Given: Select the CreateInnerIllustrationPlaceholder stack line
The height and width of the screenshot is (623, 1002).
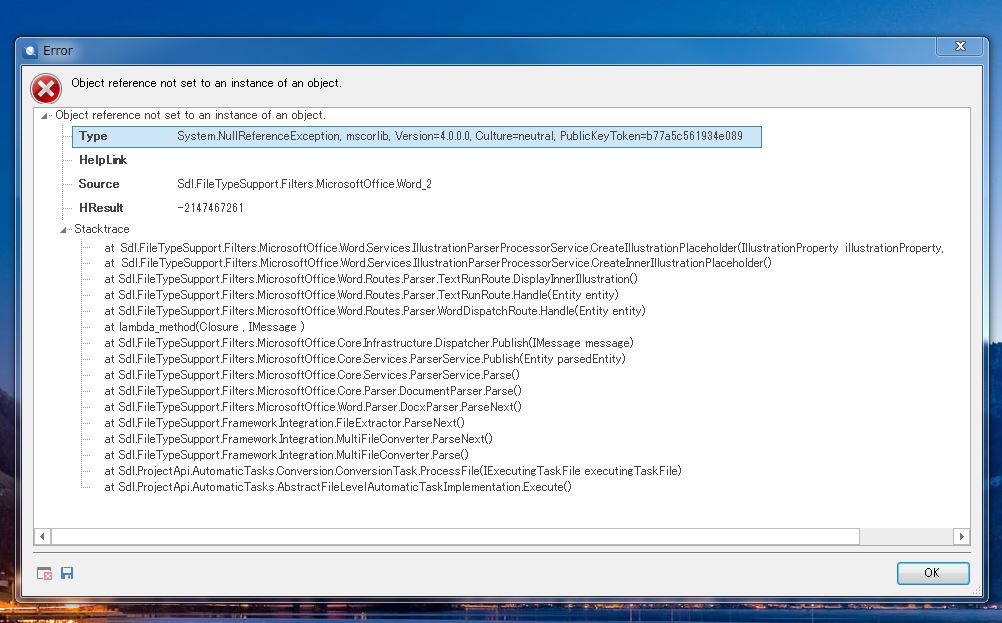Looking at the screenshot, I should tap(438, 263).
